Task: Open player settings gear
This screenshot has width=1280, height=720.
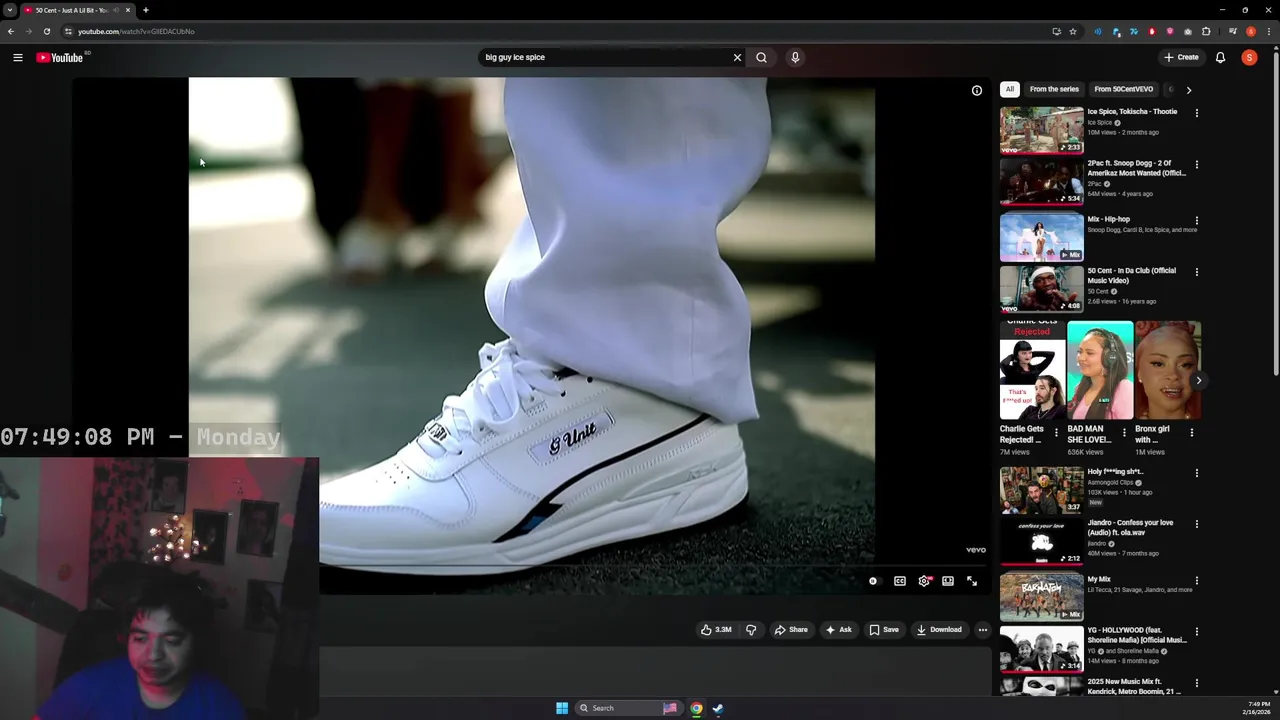Action: tap(924, 581)
